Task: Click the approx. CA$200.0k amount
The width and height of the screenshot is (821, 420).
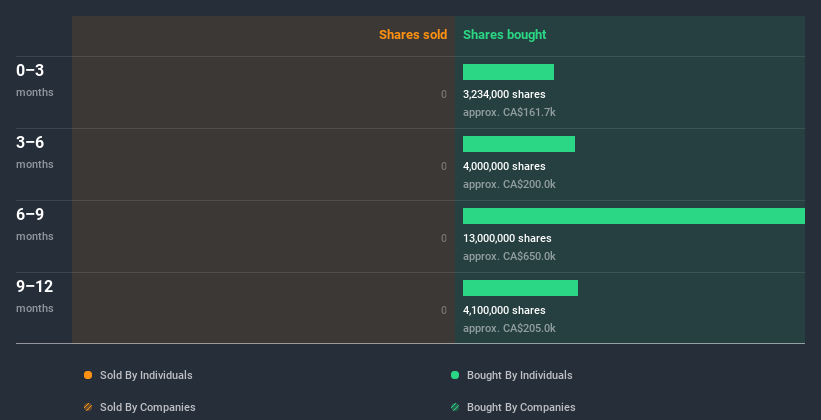Action: point(509,184)
